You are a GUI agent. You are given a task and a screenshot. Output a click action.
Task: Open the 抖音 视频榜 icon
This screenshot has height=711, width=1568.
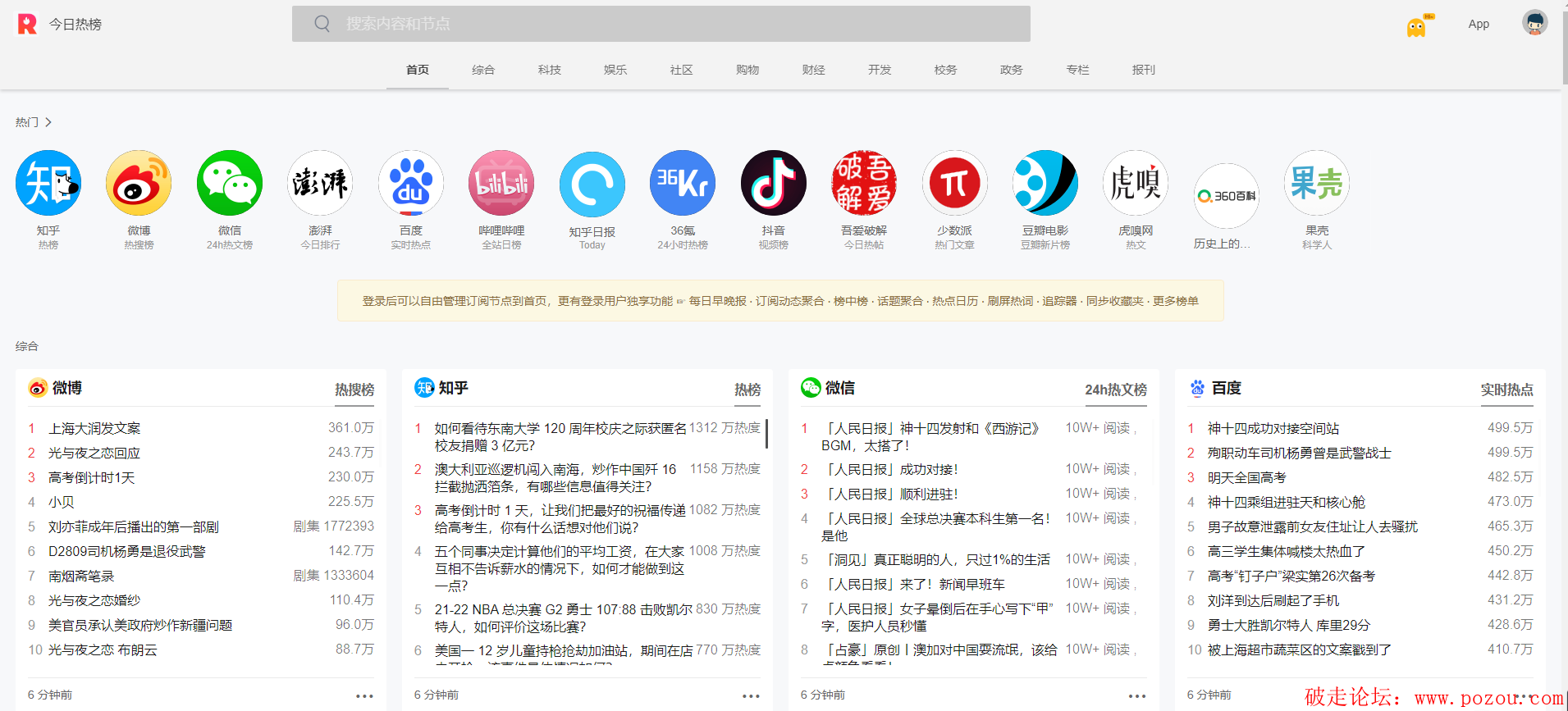tap(774, 183)
